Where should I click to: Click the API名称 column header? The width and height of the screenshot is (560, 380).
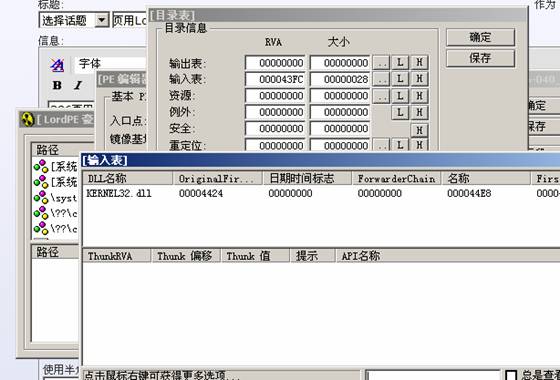[448, 256]
